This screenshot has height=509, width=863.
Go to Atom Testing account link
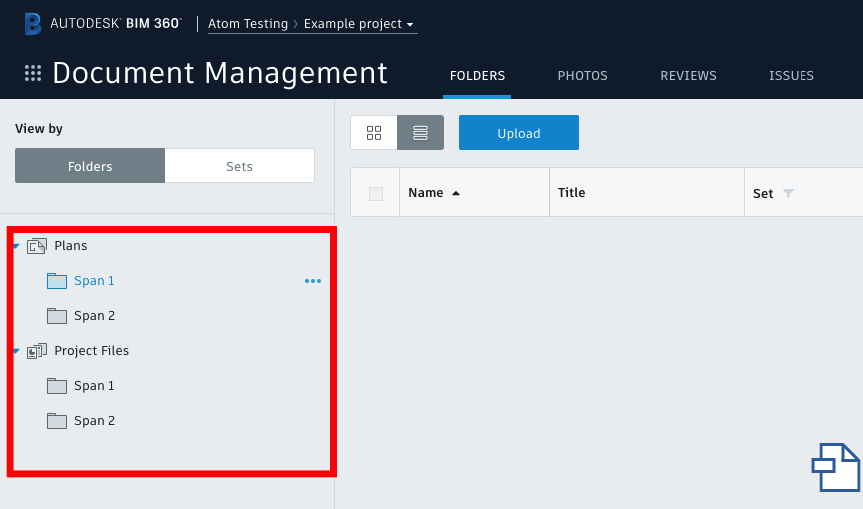(248, 24)
